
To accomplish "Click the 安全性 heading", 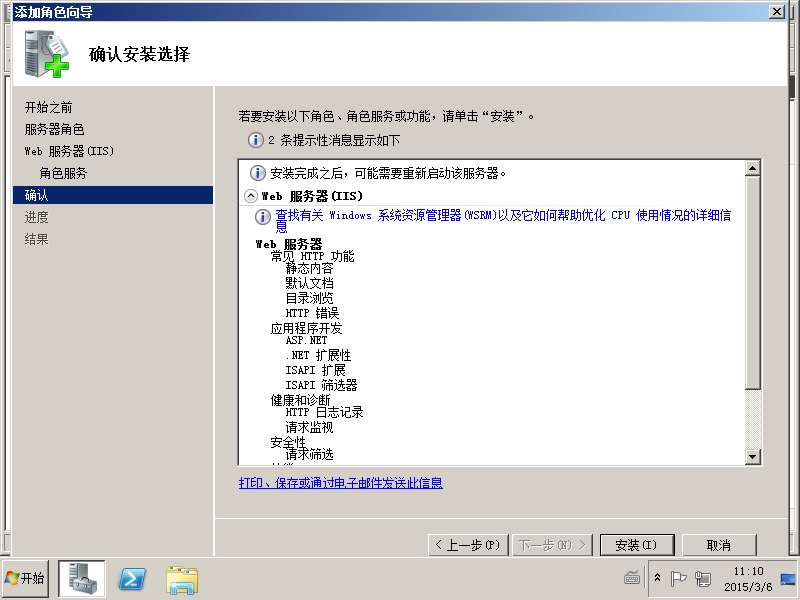I will (x=288, y=442).
